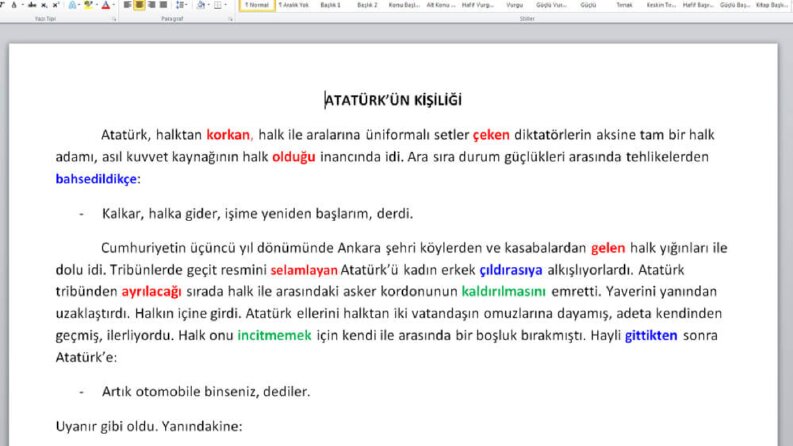Apply the Güçlü style
Image resolution: width=793 pixels, height=446 pixels.
[x=588, y=5]
